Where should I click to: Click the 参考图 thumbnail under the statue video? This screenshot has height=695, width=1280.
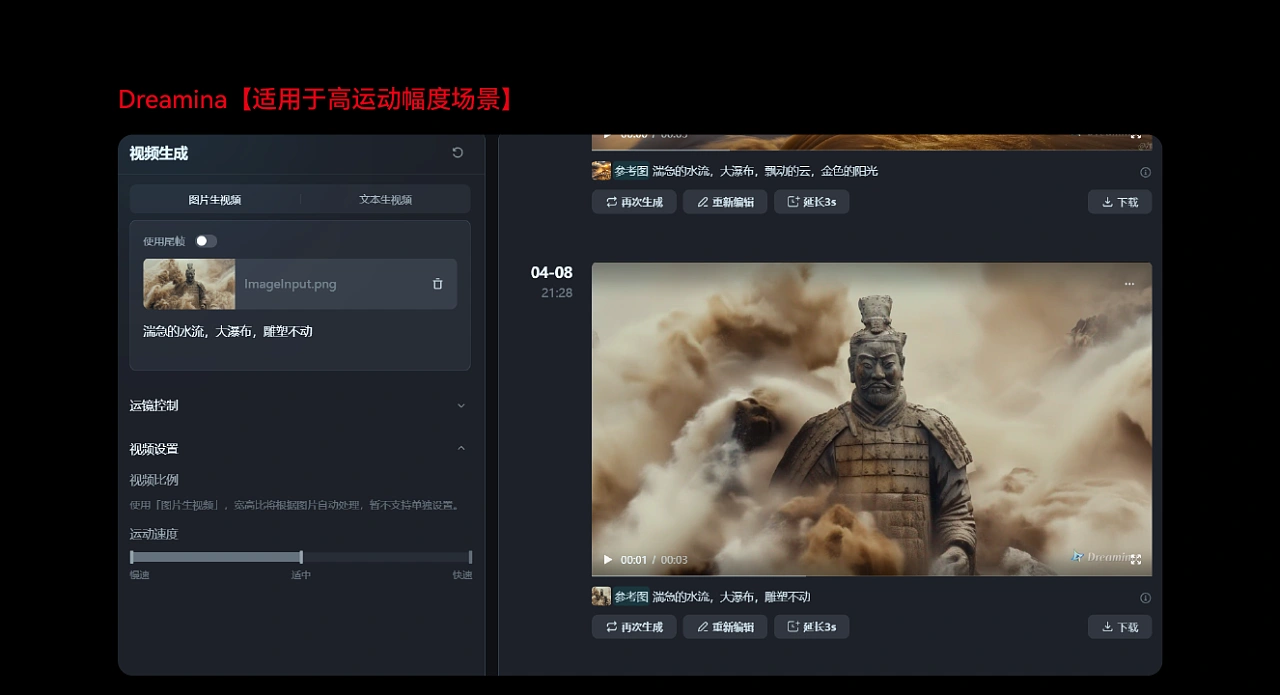pos(601,597)
